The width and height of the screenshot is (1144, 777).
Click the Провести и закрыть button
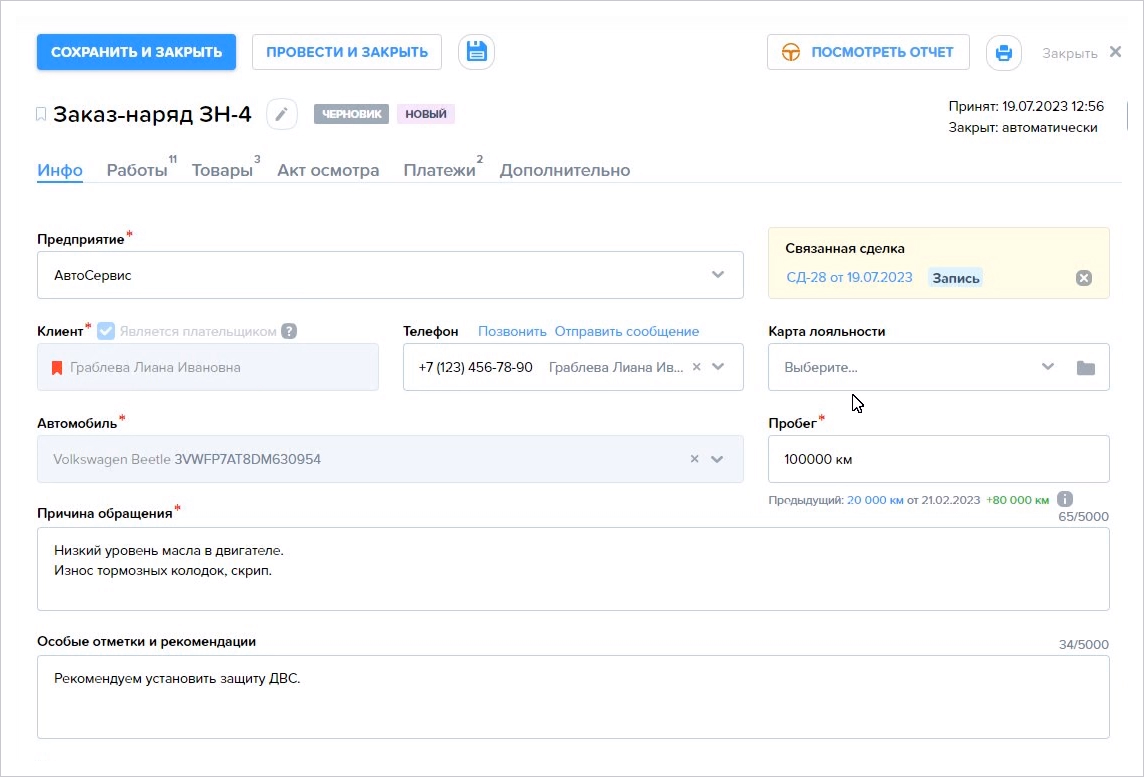coord(347,52)
